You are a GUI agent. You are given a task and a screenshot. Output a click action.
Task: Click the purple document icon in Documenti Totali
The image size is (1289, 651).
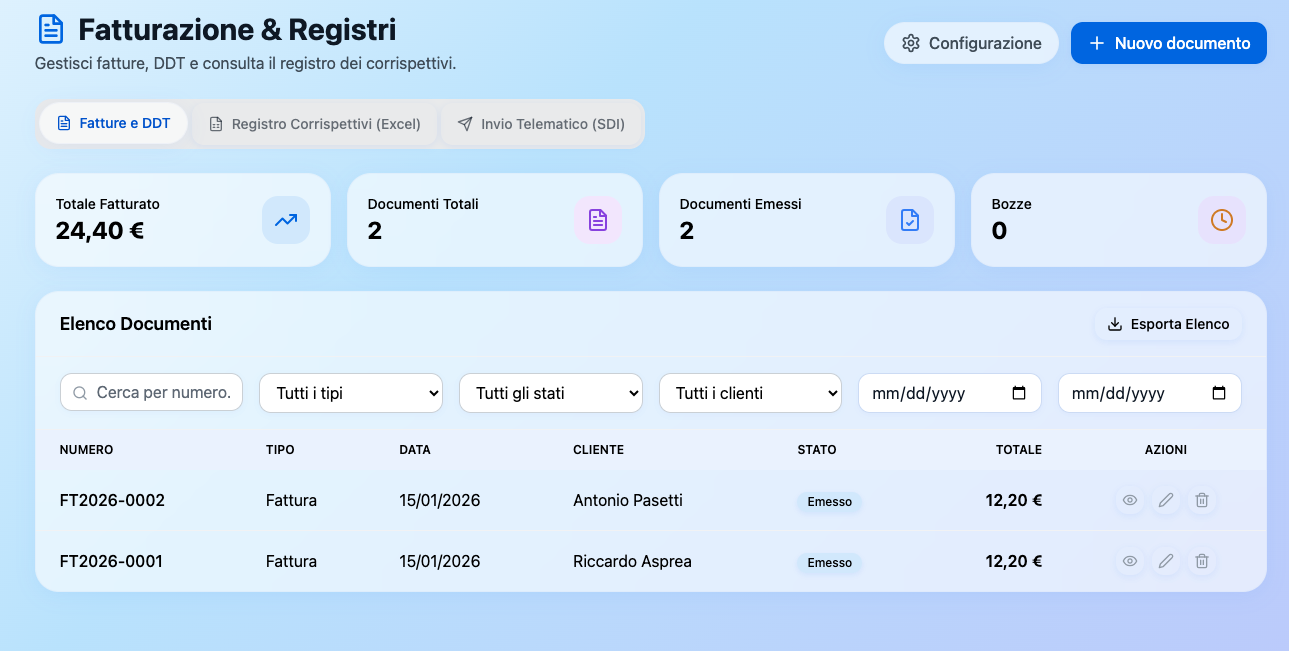click(598, 220)
